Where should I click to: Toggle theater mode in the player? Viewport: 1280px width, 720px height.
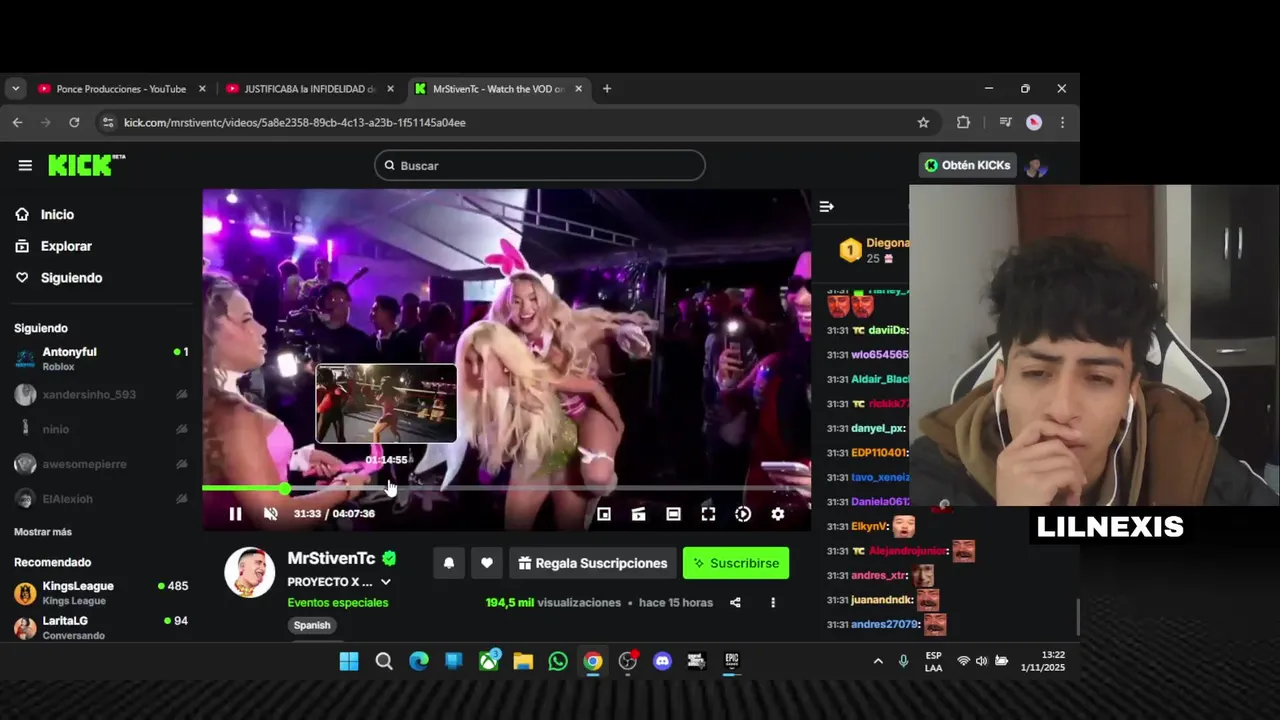click(x=673, y=514)
